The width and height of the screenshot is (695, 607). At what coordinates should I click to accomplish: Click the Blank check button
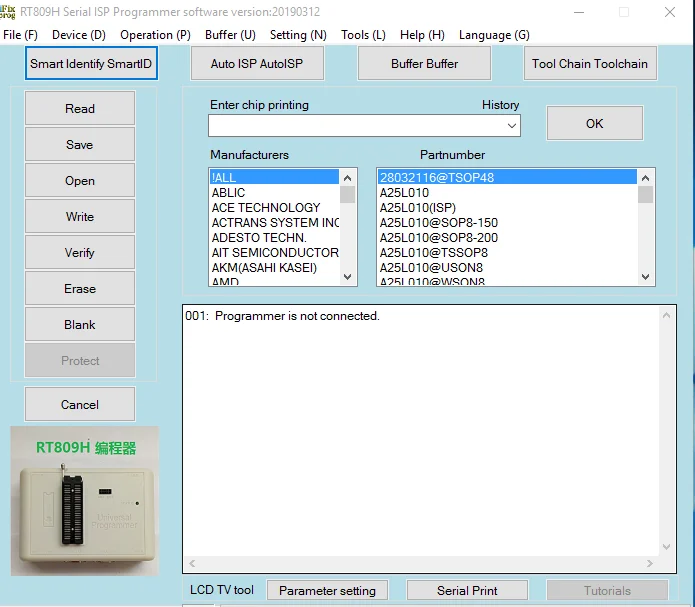point(80,324)
